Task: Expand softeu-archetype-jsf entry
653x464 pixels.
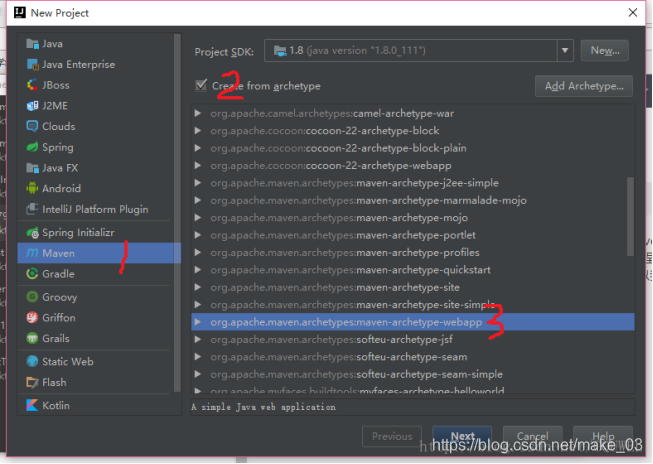Action: tap(198, 339)
